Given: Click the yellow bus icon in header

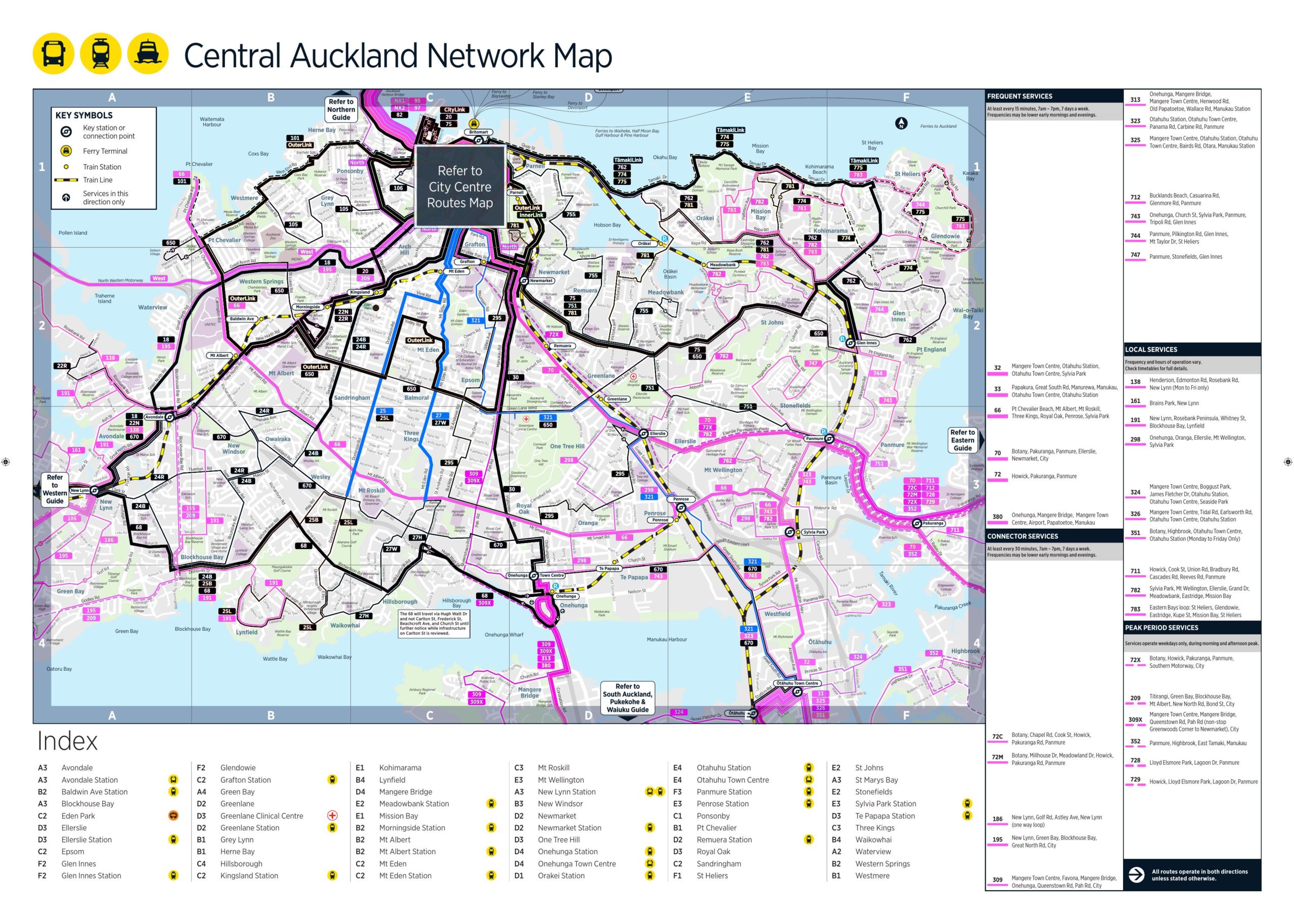Looking at the screenshot, I should tap(54, 54).
